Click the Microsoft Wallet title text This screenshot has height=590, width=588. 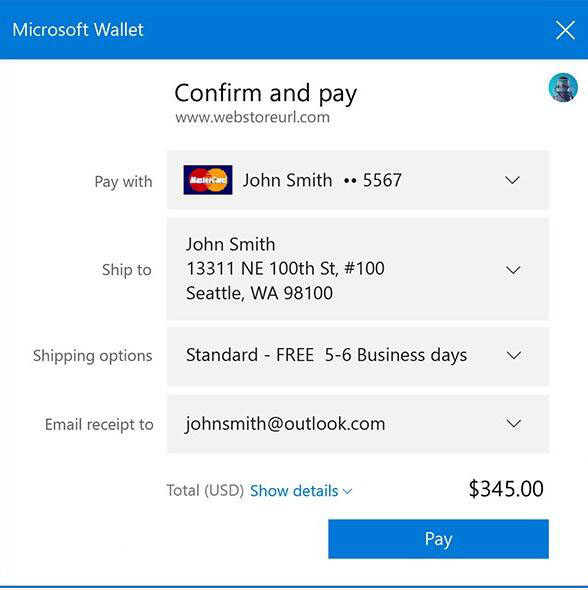78,30
